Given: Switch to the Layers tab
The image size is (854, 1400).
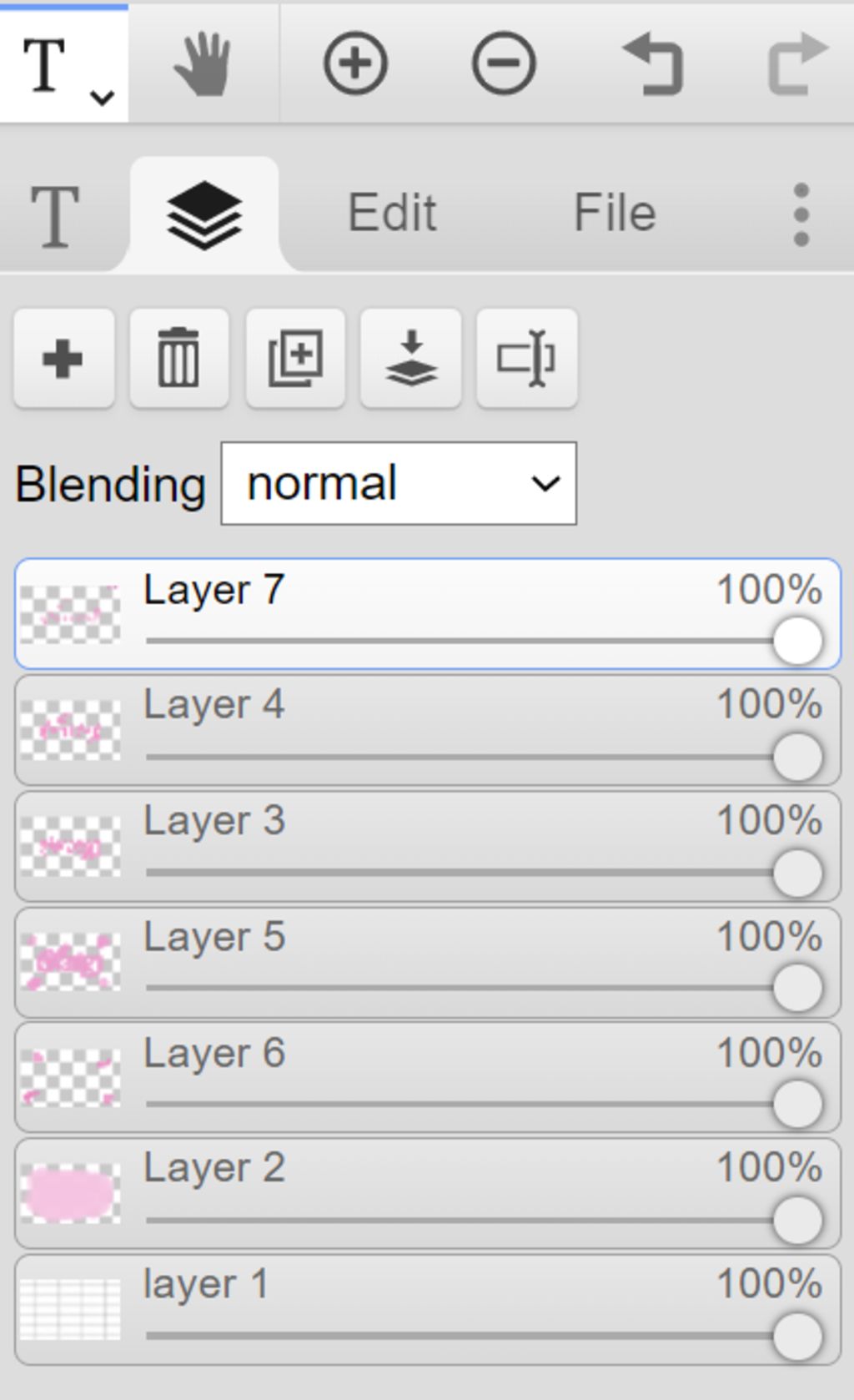Looking at the screenshot, I should tap(204, 214).
